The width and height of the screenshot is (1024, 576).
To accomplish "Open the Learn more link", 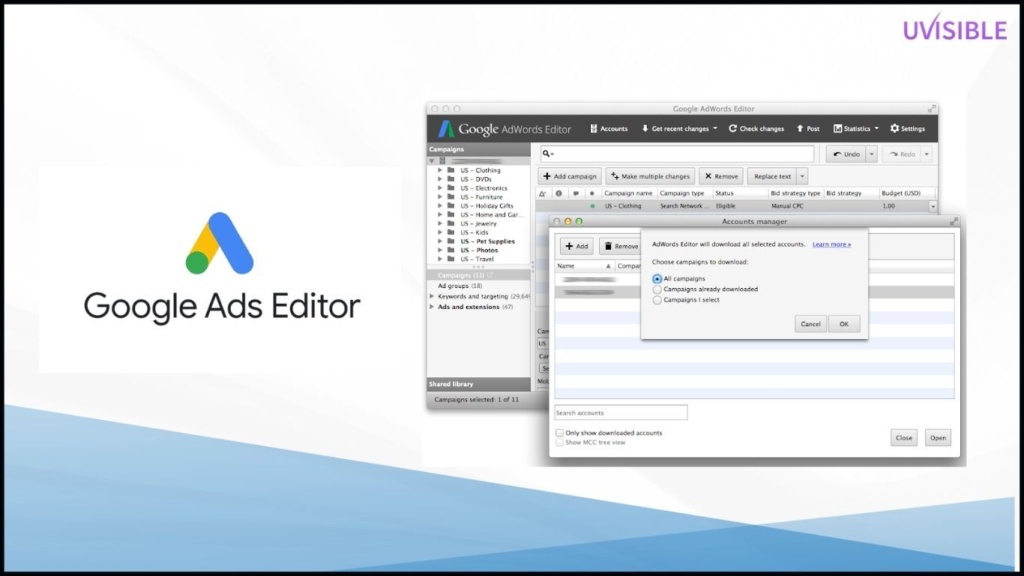I will (831, 244).
